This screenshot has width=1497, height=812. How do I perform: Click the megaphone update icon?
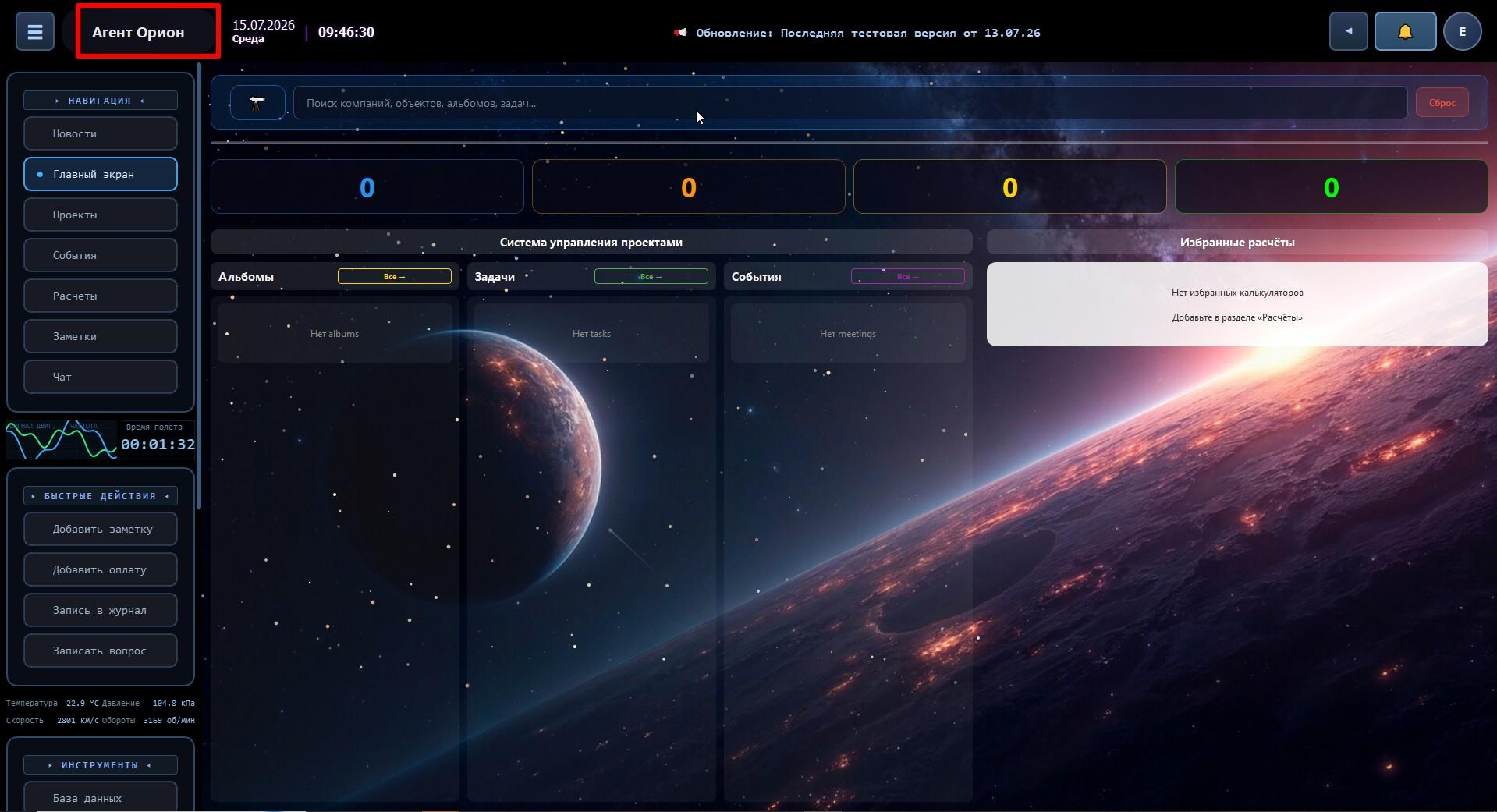(680, 33)
